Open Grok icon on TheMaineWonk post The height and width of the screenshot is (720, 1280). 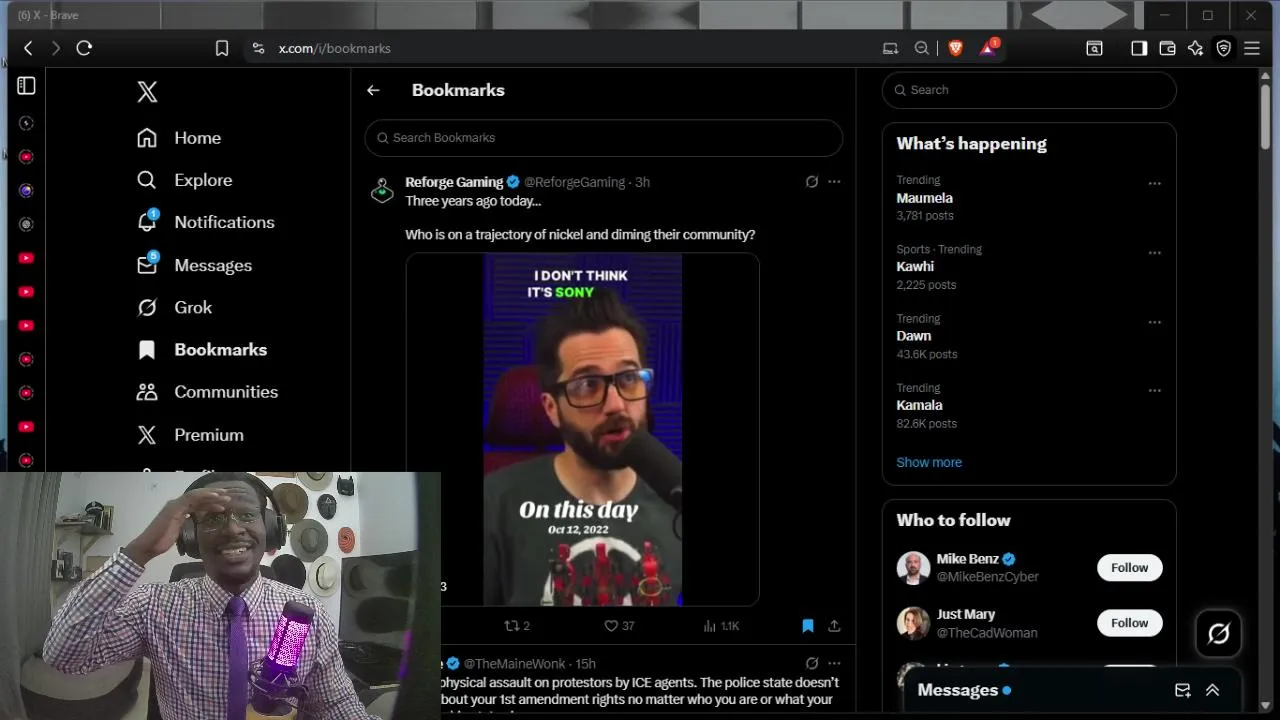pos(812,663)
